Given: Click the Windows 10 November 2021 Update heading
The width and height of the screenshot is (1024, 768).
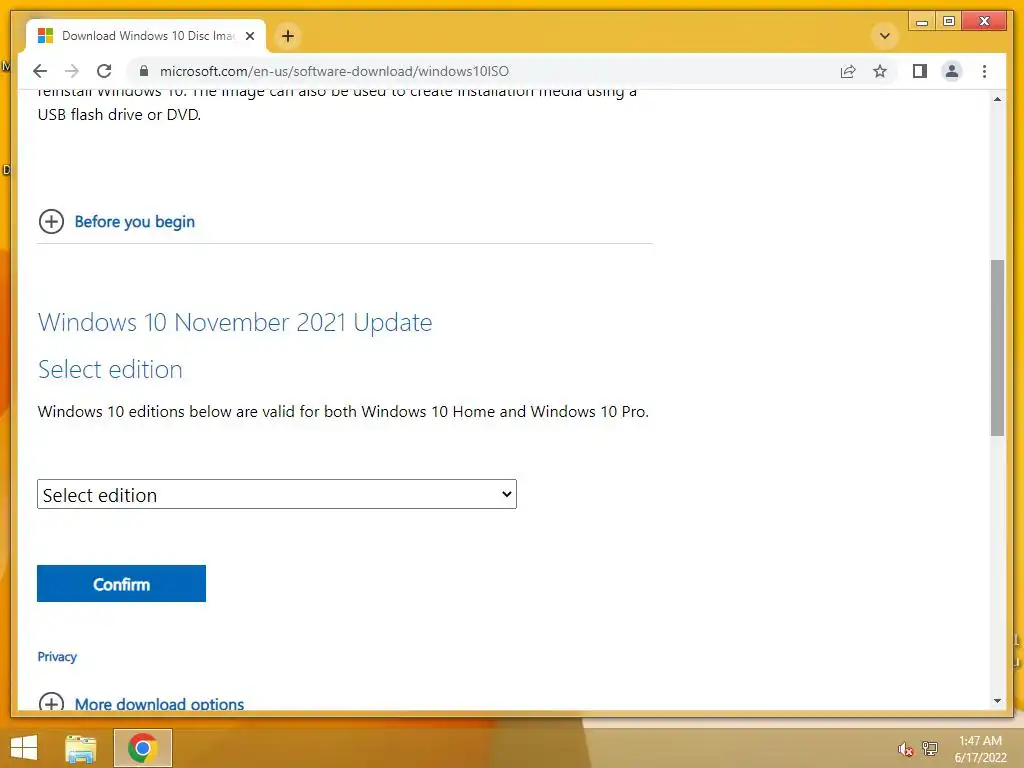Looking at the screenshot, I should (235, 323).
